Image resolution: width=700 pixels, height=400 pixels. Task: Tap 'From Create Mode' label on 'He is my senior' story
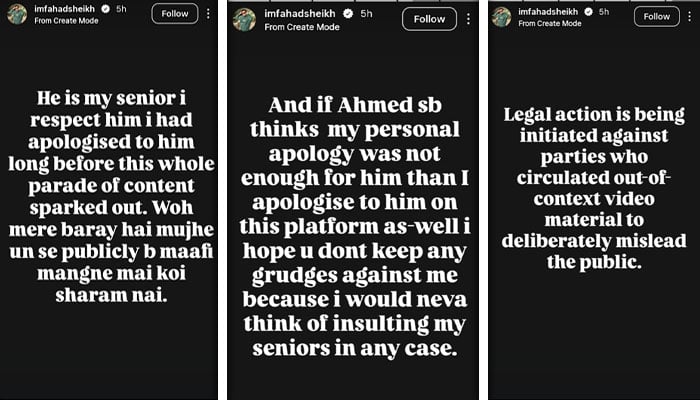(66, 21)
